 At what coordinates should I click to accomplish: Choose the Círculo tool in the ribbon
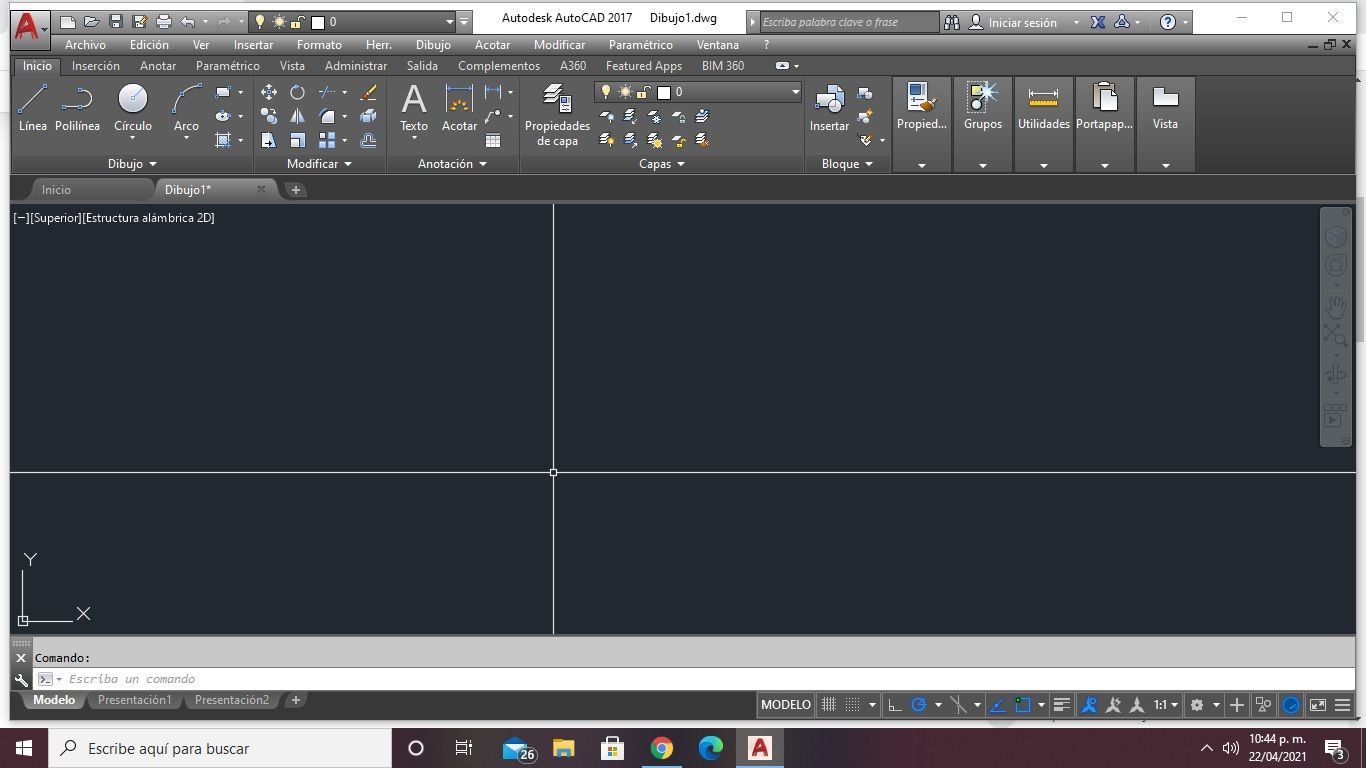(132, 108)
